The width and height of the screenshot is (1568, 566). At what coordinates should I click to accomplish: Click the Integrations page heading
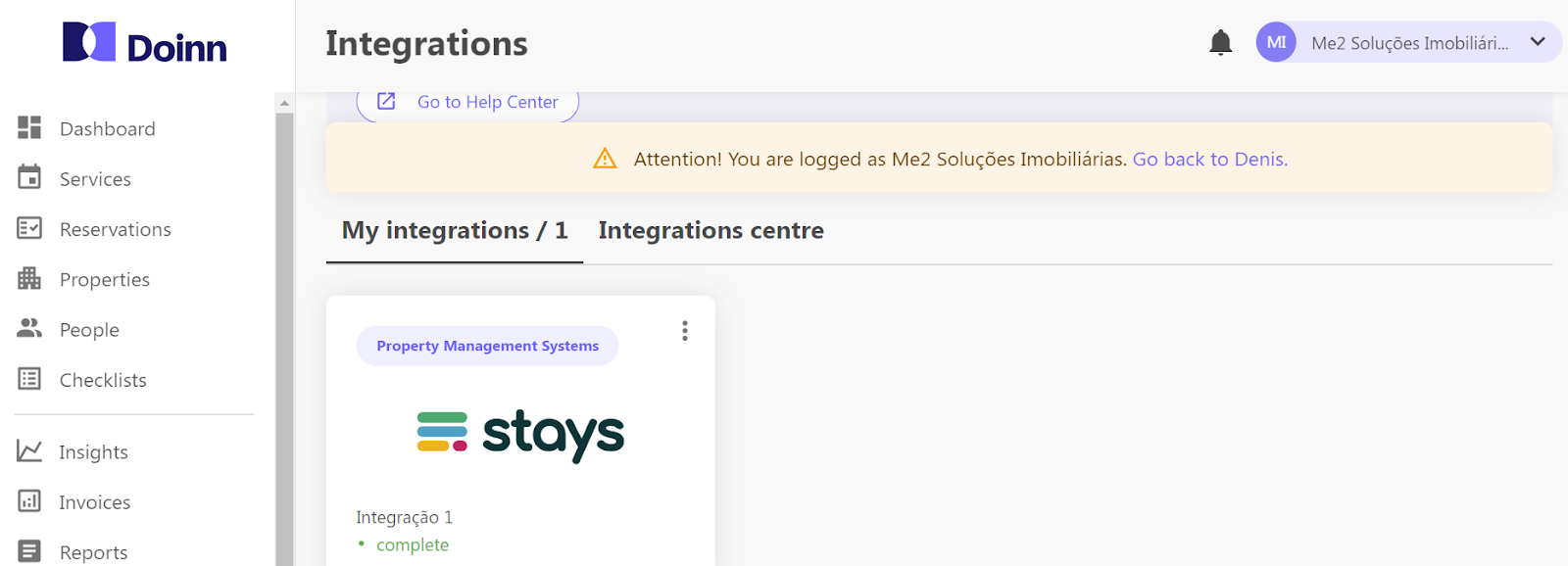tap(426, 44)
